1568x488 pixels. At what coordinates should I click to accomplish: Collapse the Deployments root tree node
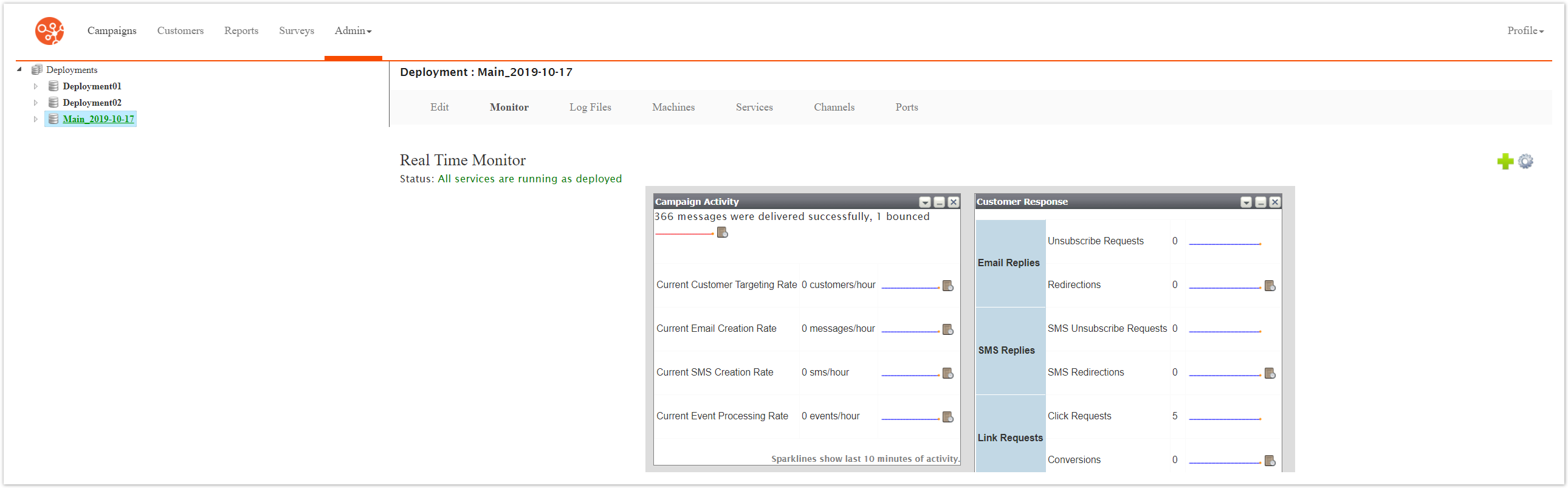19,69
